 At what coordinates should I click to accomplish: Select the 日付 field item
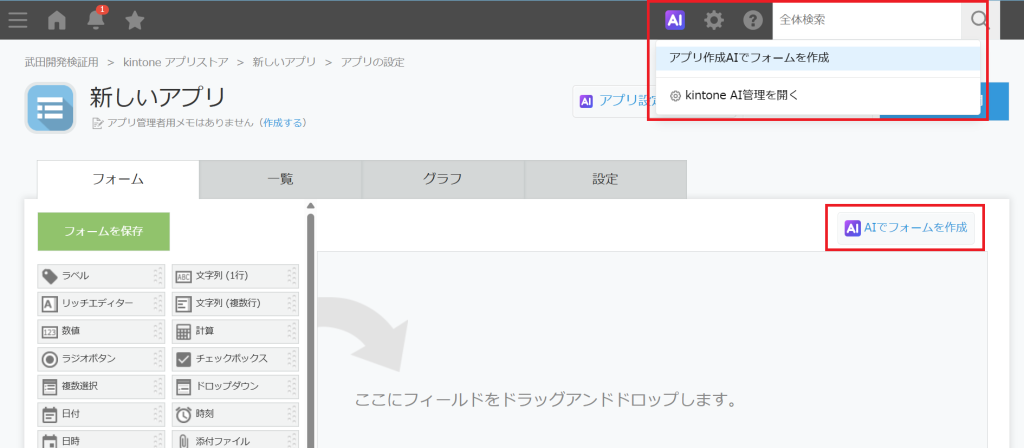click(x=101, y=414)
